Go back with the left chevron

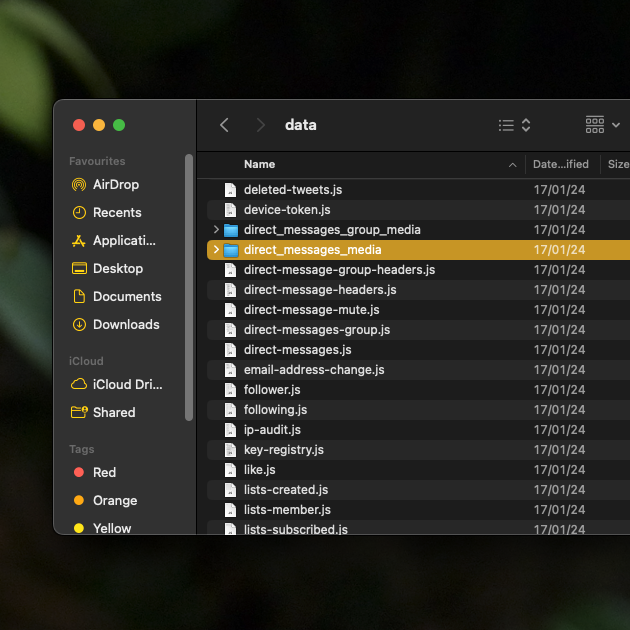point(224,125)
